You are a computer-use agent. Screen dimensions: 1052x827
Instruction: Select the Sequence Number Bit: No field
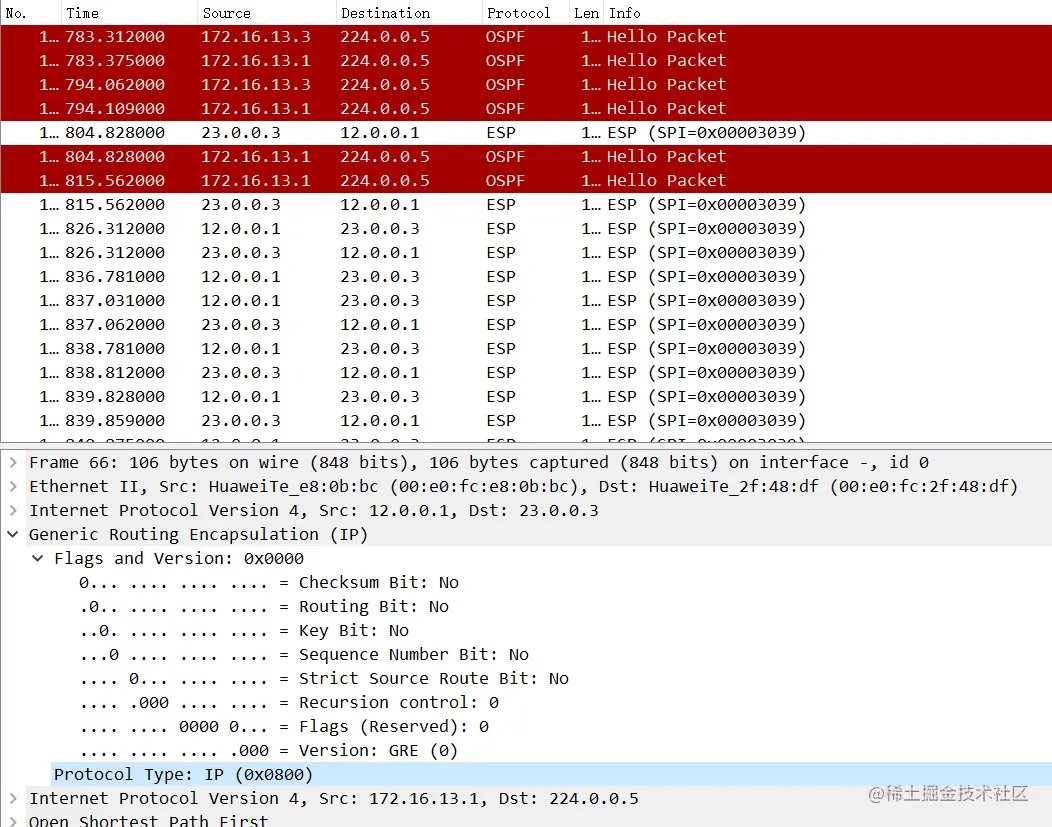(x=304, y=655)
